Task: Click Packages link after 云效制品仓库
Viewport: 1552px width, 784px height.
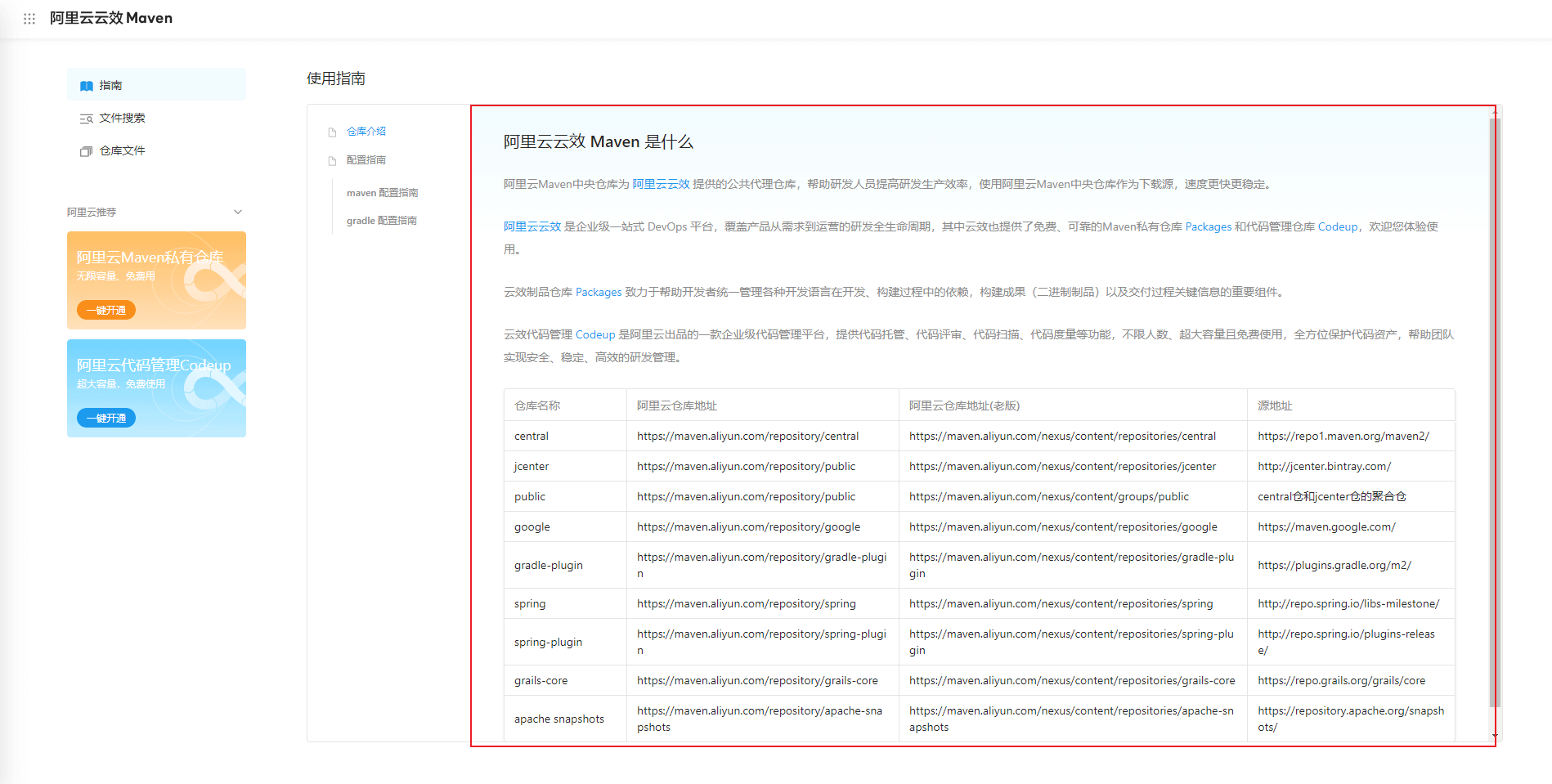Action: (x=599, y=292)
